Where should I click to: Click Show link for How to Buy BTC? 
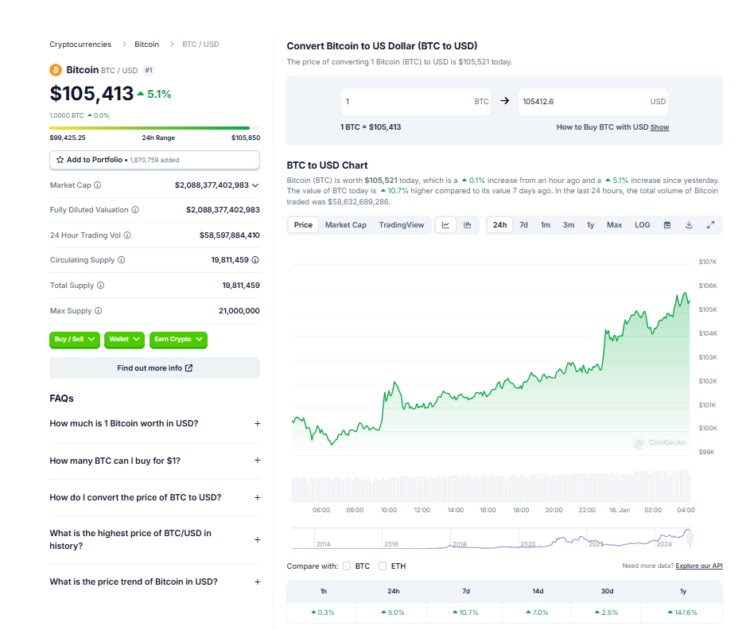click(660, 127)
